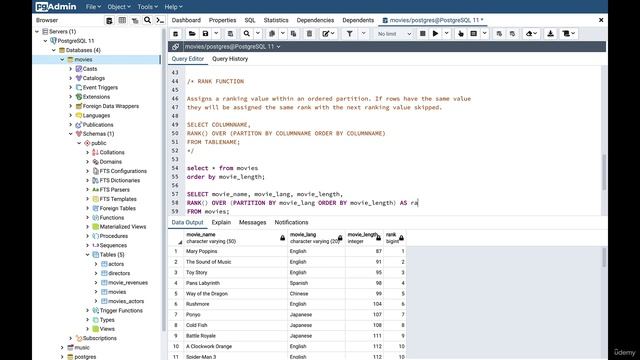Select the actors table in tree

click(116, 264)
